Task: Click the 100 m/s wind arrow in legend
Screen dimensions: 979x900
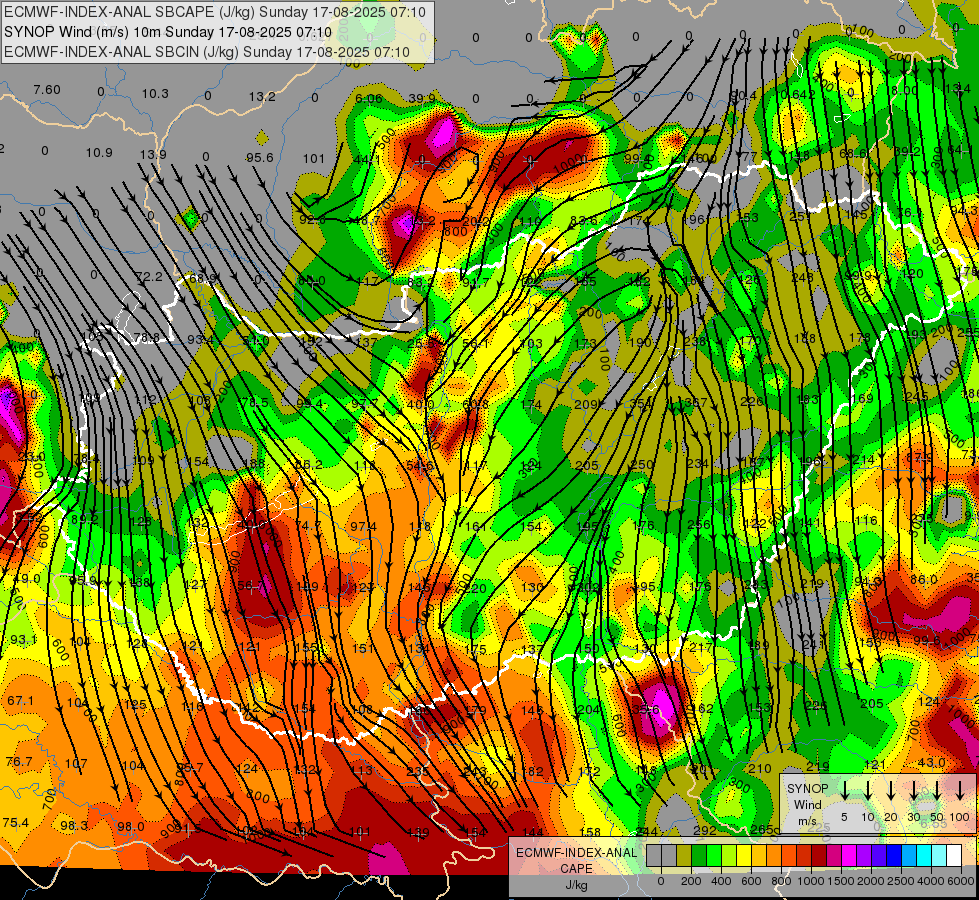Action: (960, 791)
